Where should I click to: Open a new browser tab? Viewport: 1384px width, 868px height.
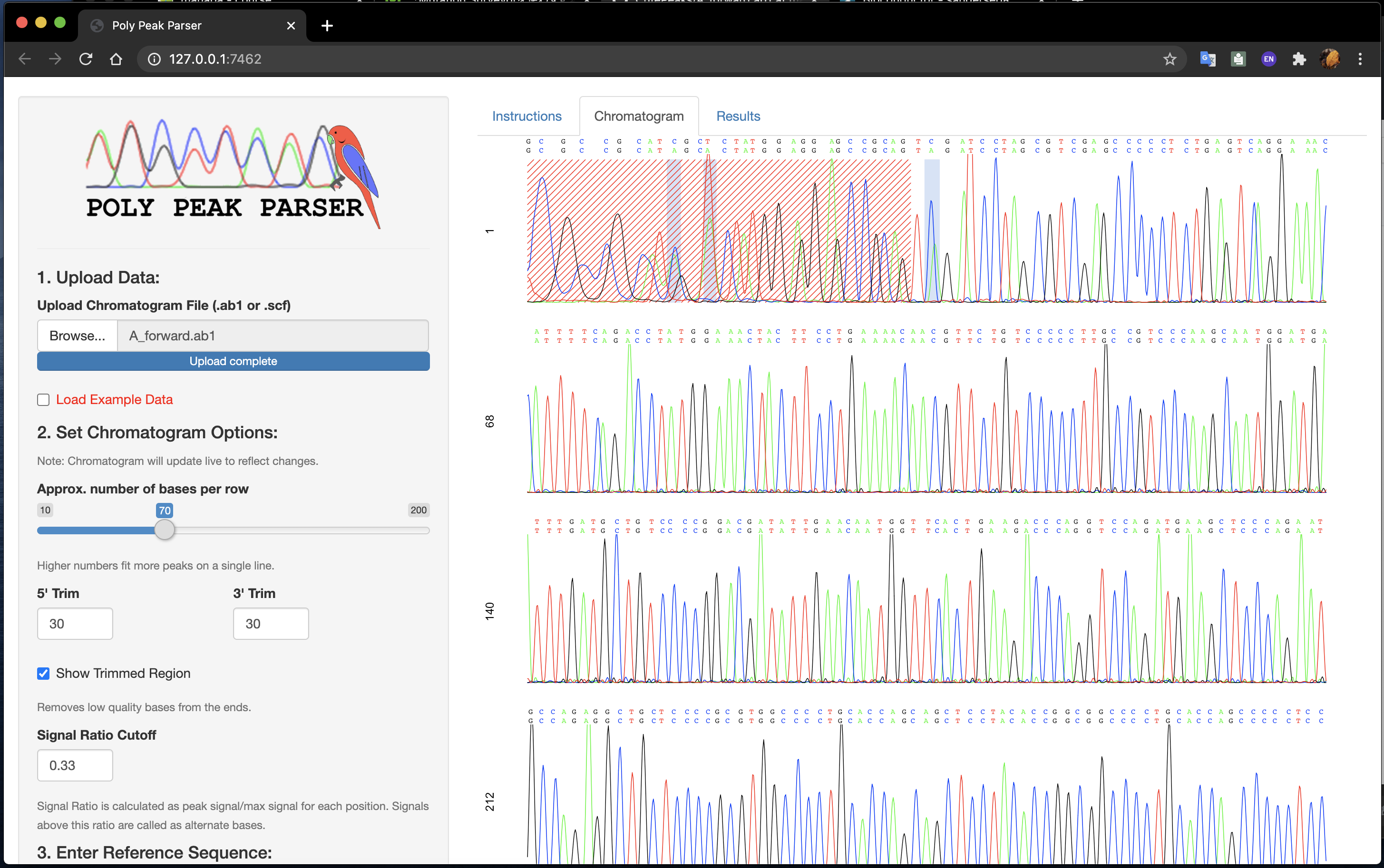click(x=326, y=25)
